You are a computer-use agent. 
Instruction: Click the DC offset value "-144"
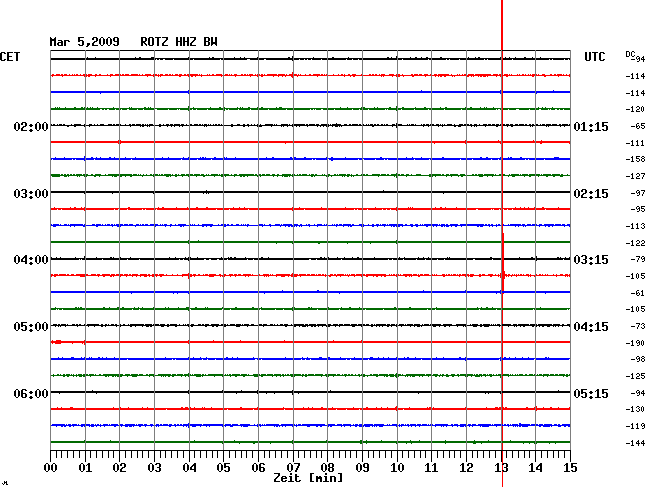tap(635, 443)
